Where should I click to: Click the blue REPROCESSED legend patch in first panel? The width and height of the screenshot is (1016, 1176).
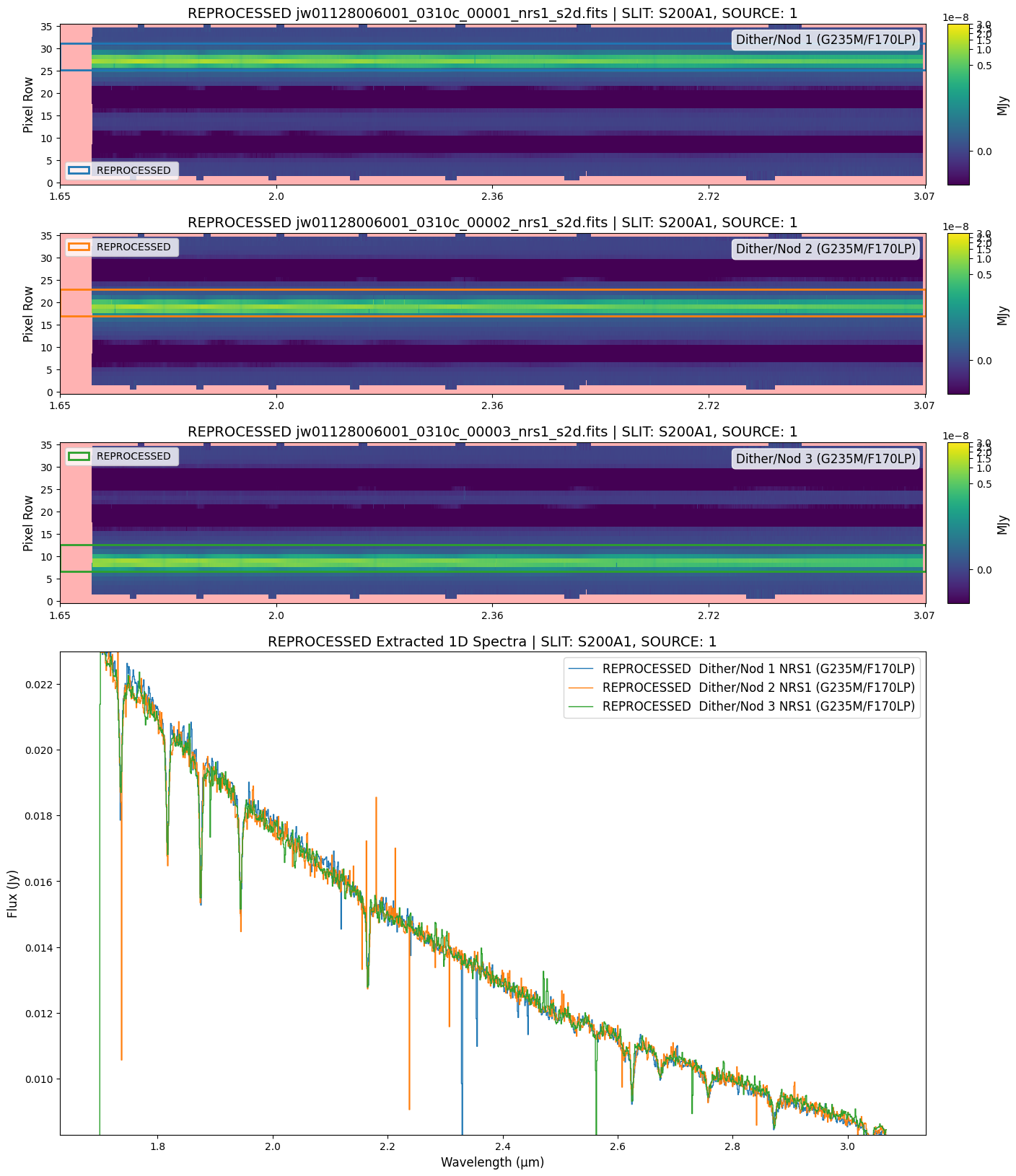(79, 171)
